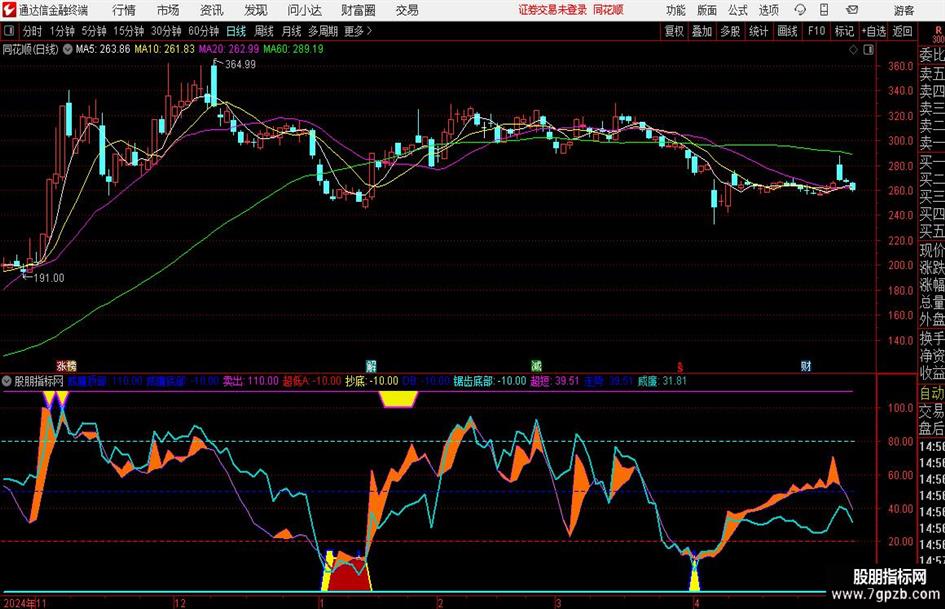Open the 市场 menu

168,10
